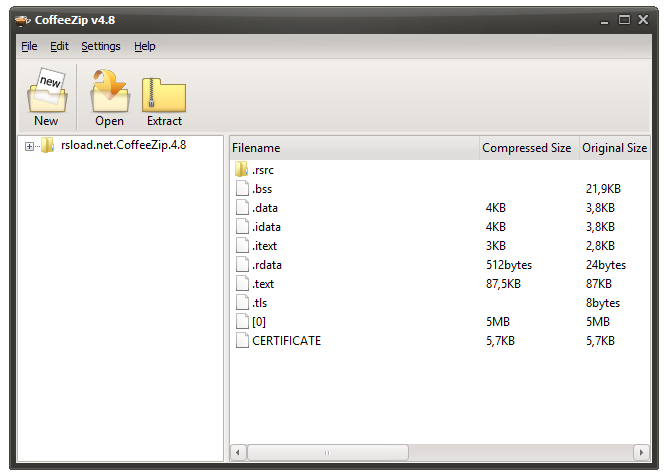668x475 pixels.
Task: Click the horizontal scrollbar left arrow
Action: (x=238, y=452)
